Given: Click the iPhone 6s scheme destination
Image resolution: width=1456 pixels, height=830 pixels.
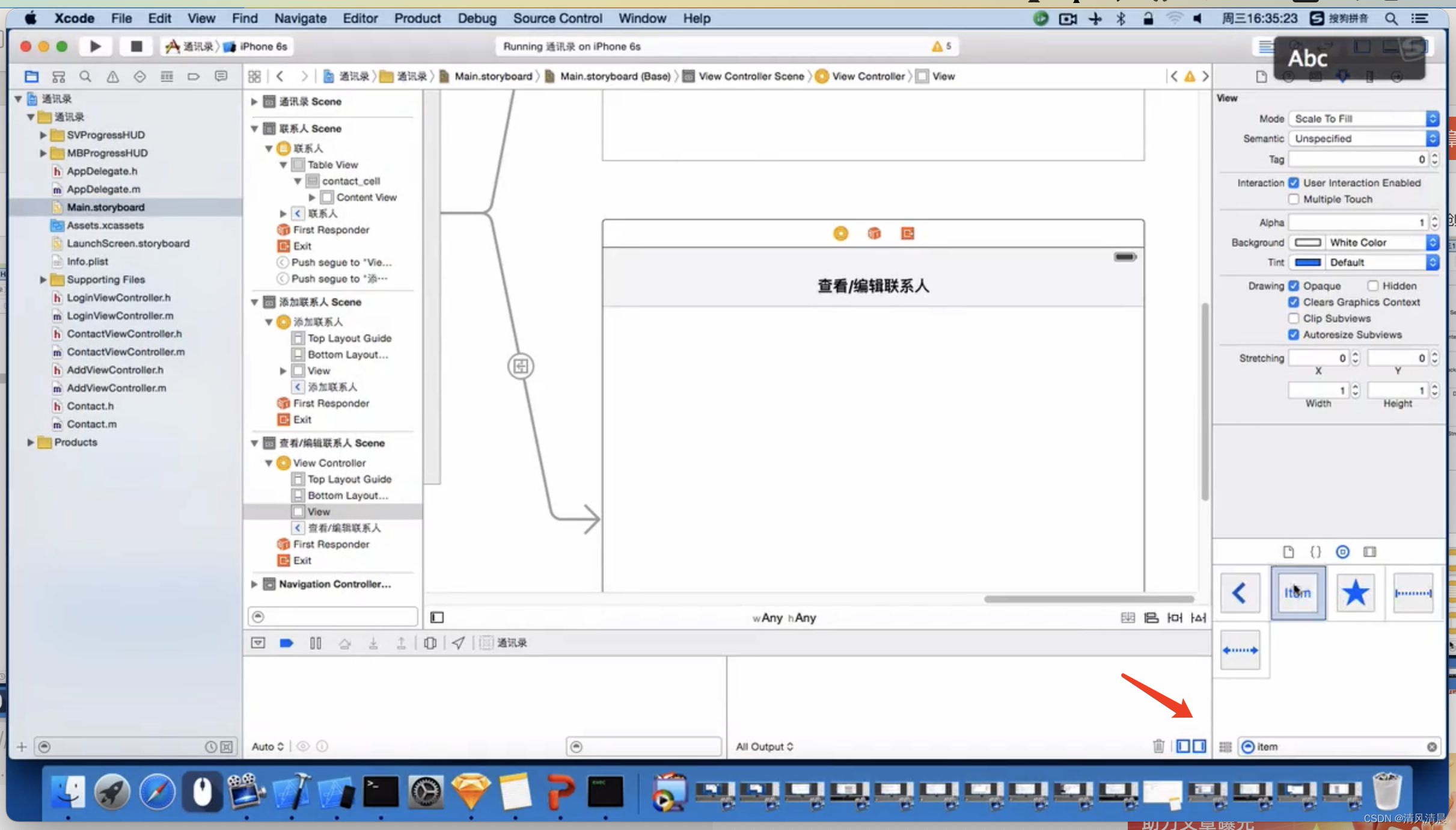Looking at the screenshot, I should pos(257,46).
